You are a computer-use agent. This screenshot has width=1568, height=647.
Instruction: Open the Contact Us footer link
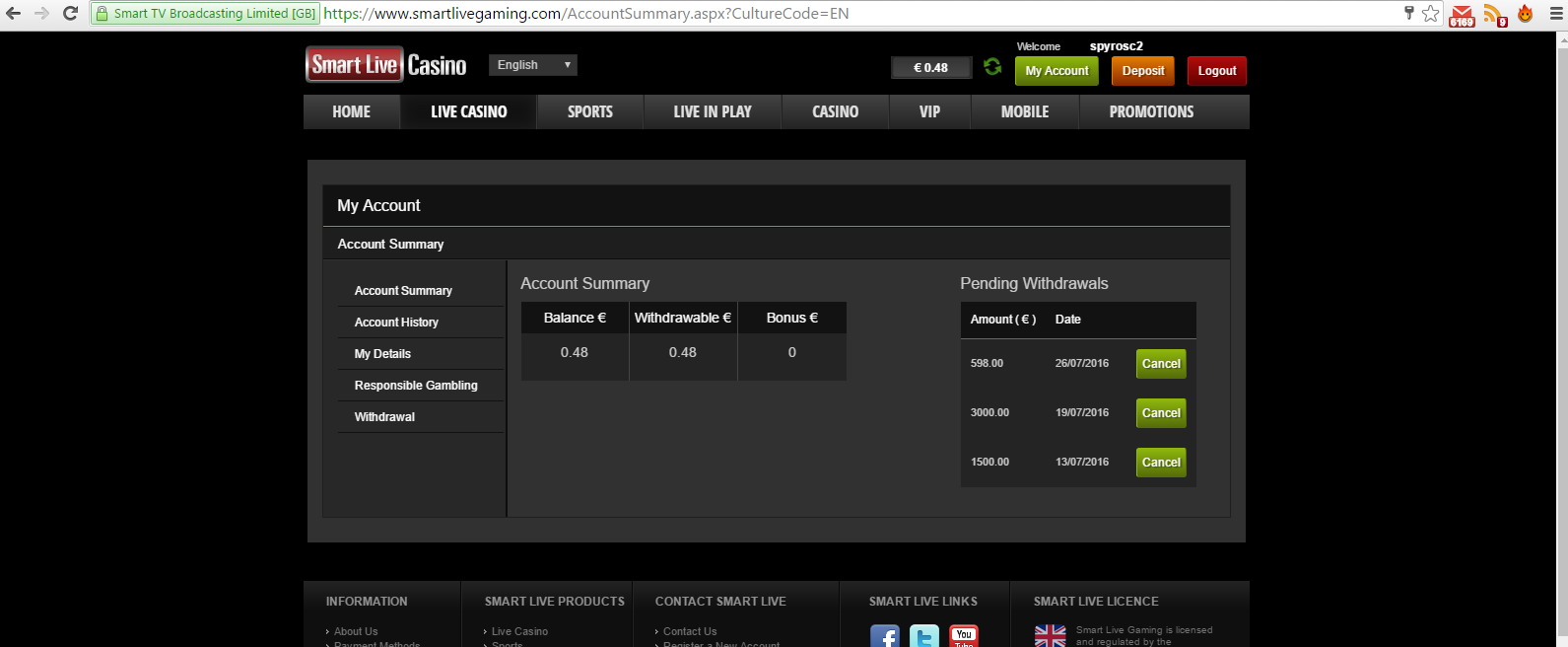tap(690, 631)
